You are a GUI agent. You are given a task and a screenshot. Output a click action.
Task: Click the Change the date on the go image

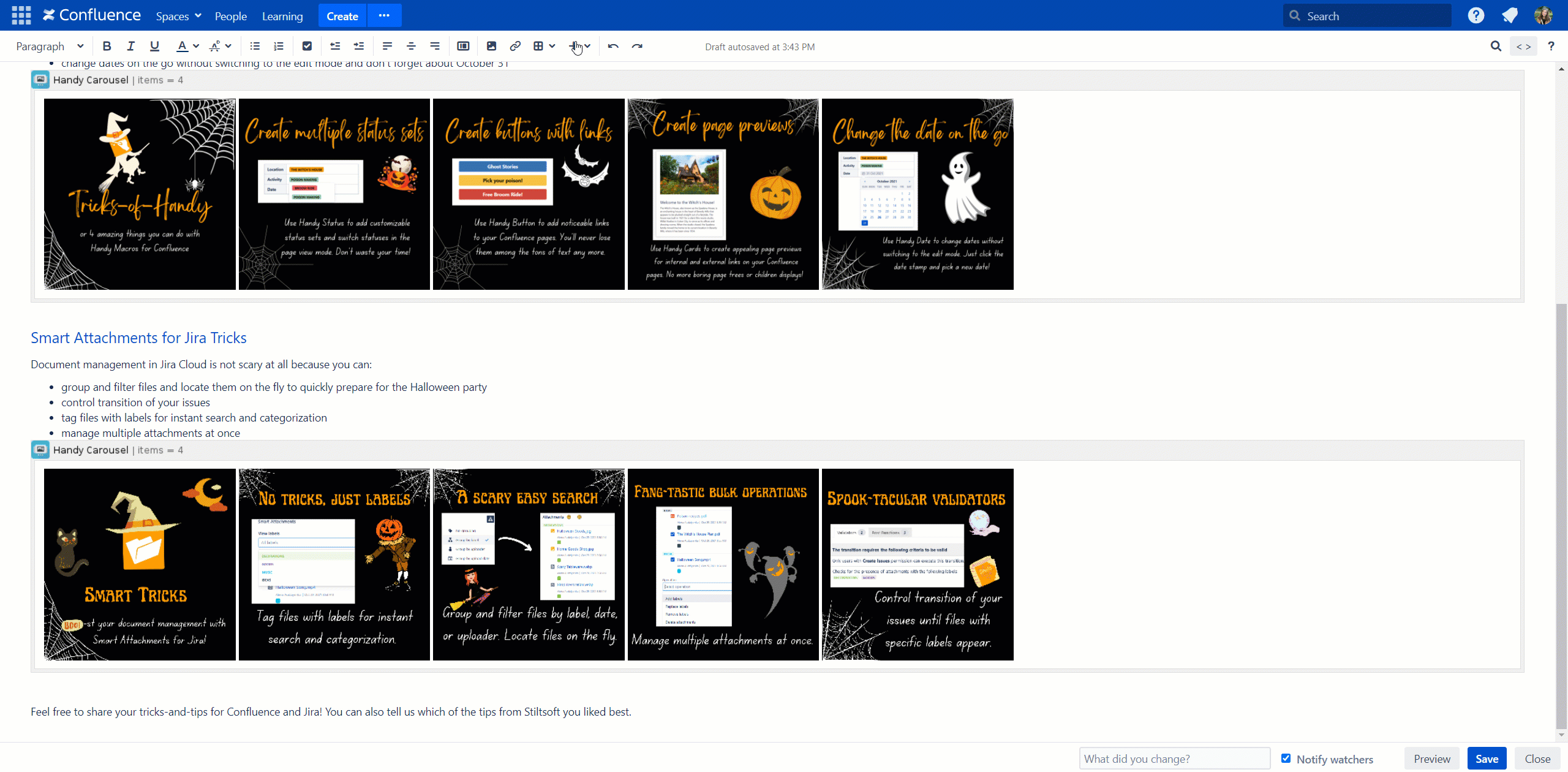(x=918, y=194)
